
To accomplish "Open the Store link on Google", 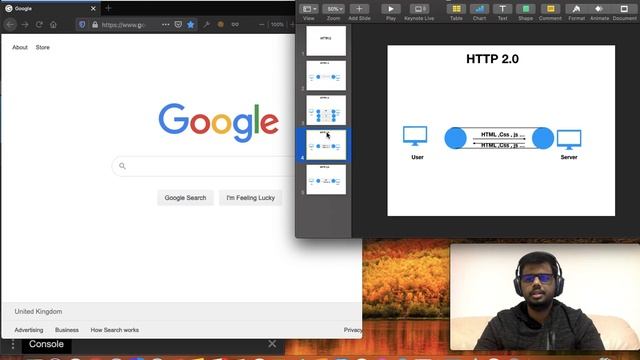I will click(x=42, y=47).
